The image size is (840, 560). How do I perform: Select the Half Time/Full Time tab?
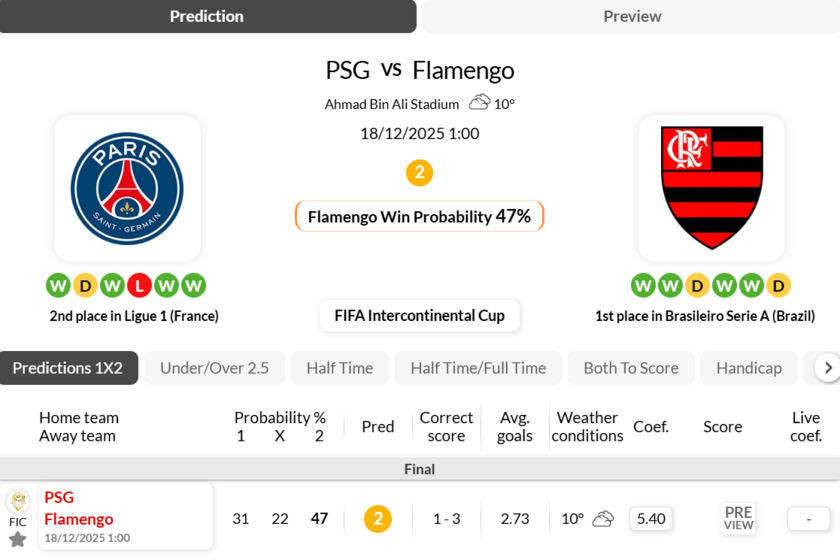pos(478,368)
